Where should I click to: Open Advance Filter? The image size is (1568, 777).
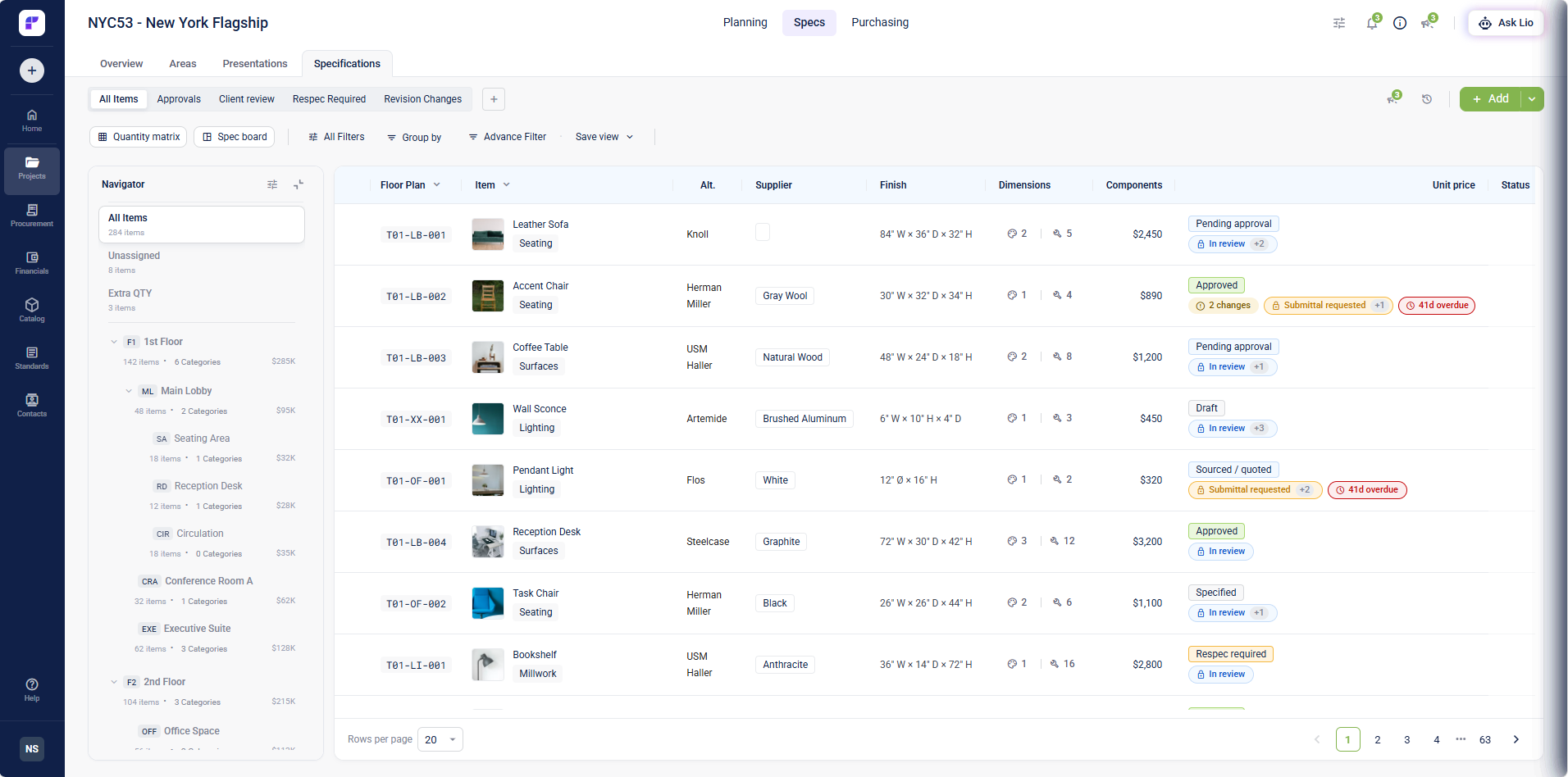[x=507, y=137]
